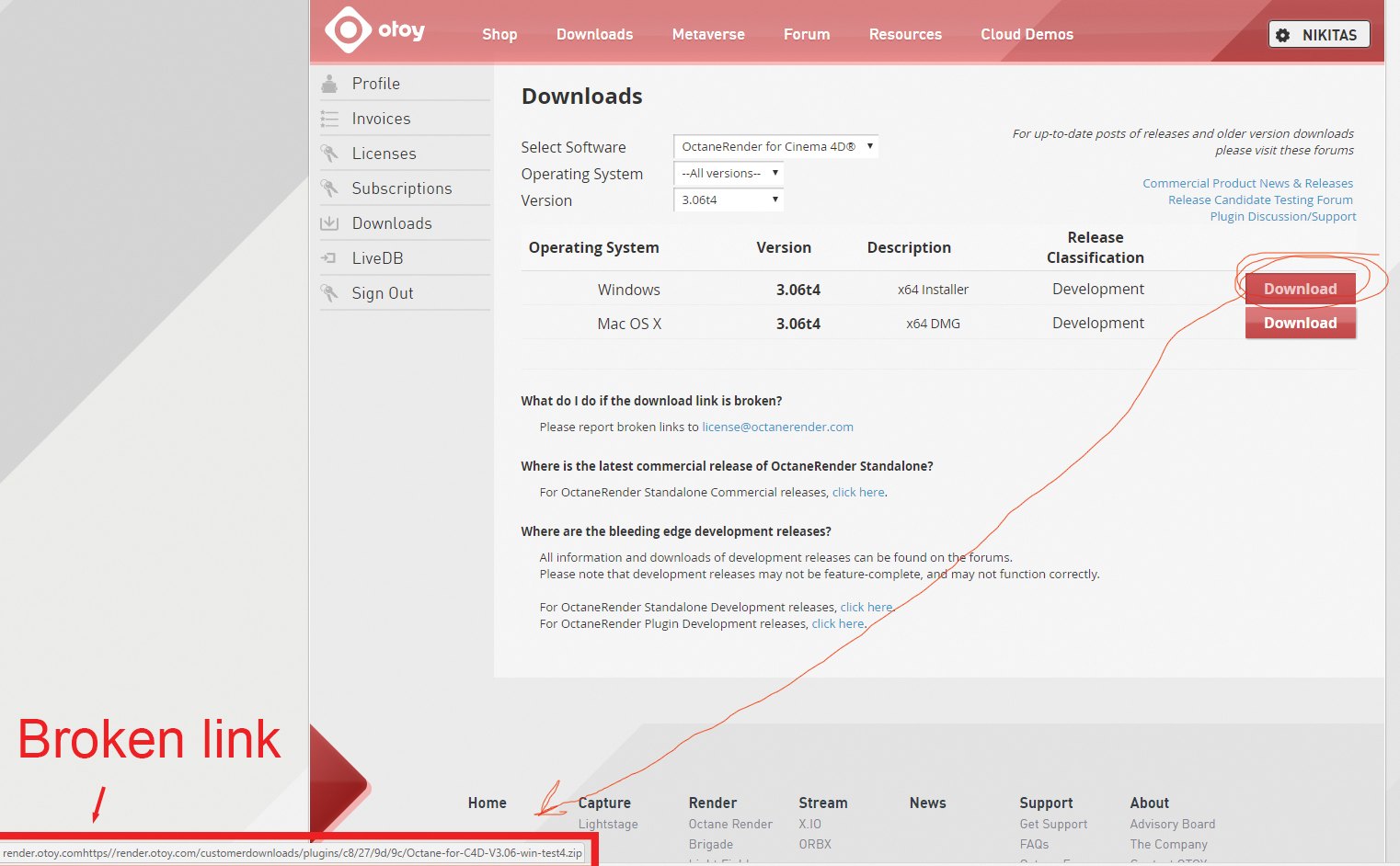
Task: Click the Invoices list icon
Action: point(329,119)
